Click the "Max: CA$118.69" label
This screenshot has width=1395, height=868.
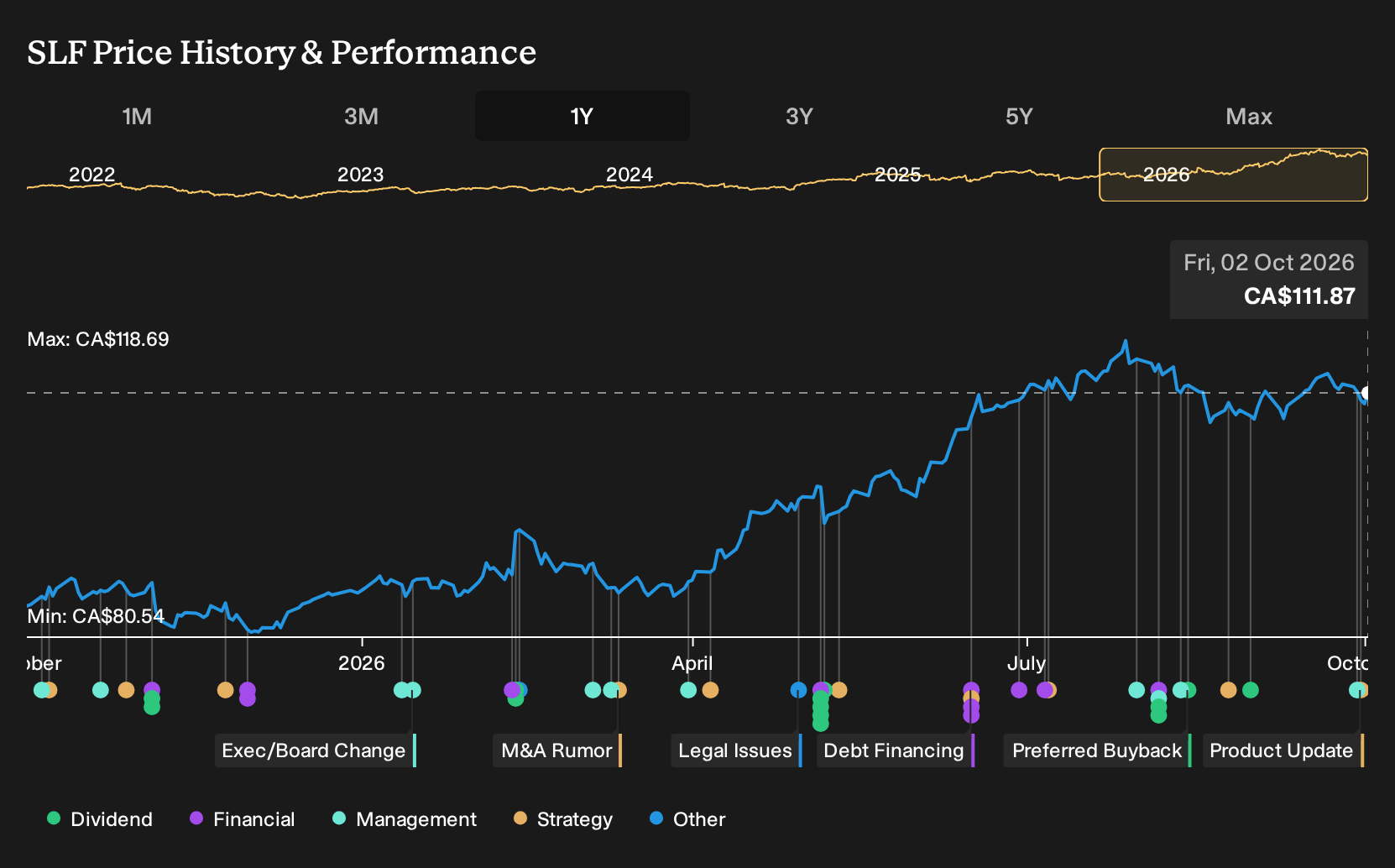point(98,339)
